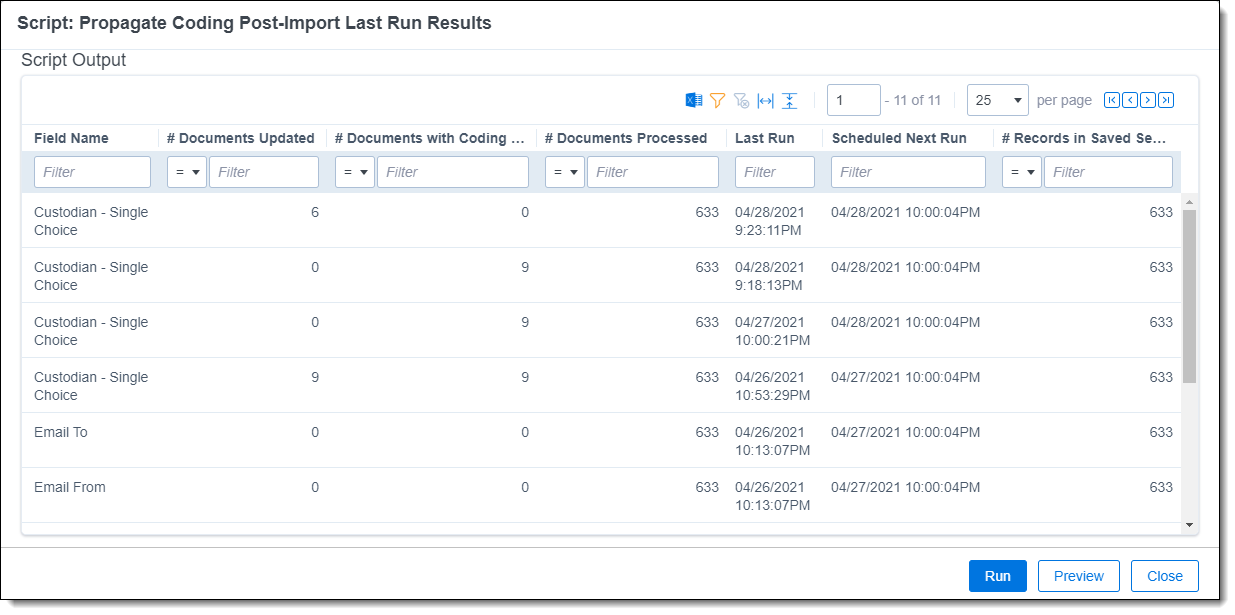Click the Field Name filter input
This screenshot has height=615, width=1235.
coord(92,172)
